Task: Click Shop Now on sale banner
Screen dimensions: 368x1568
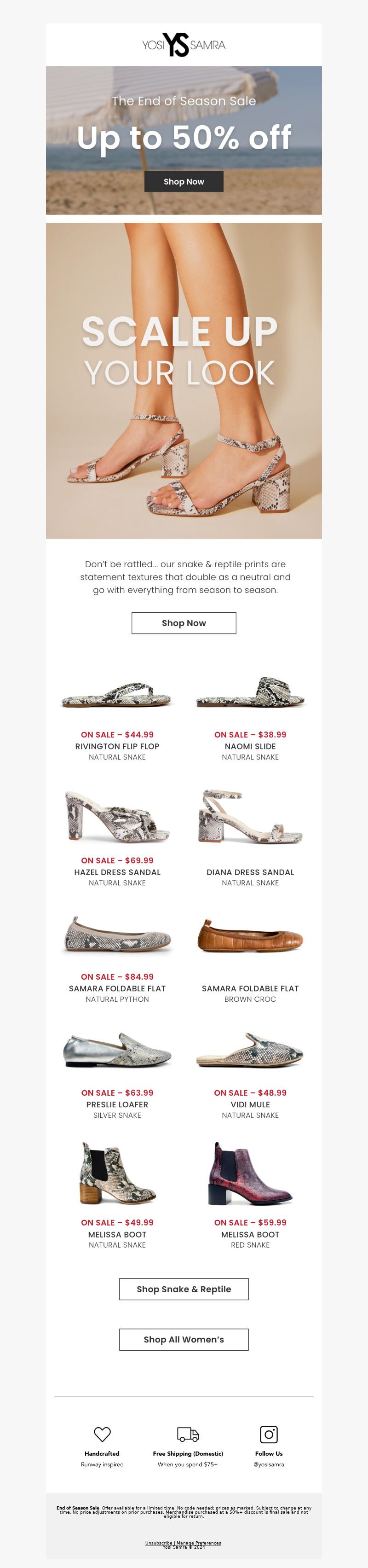Action: (184, 181)
